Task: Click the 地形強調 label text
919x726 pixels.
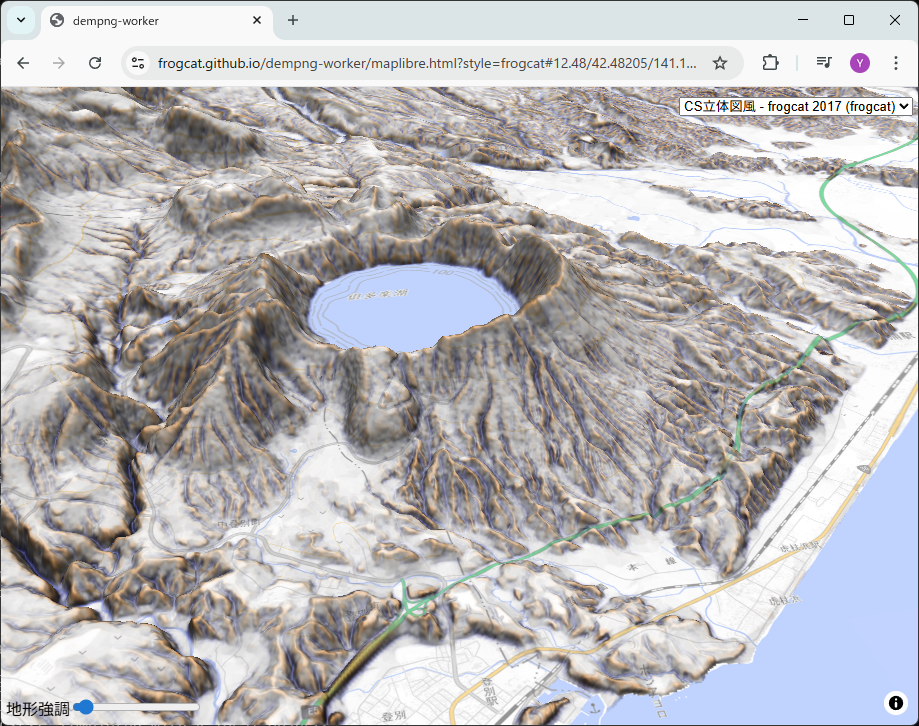Action: [38, 708]
